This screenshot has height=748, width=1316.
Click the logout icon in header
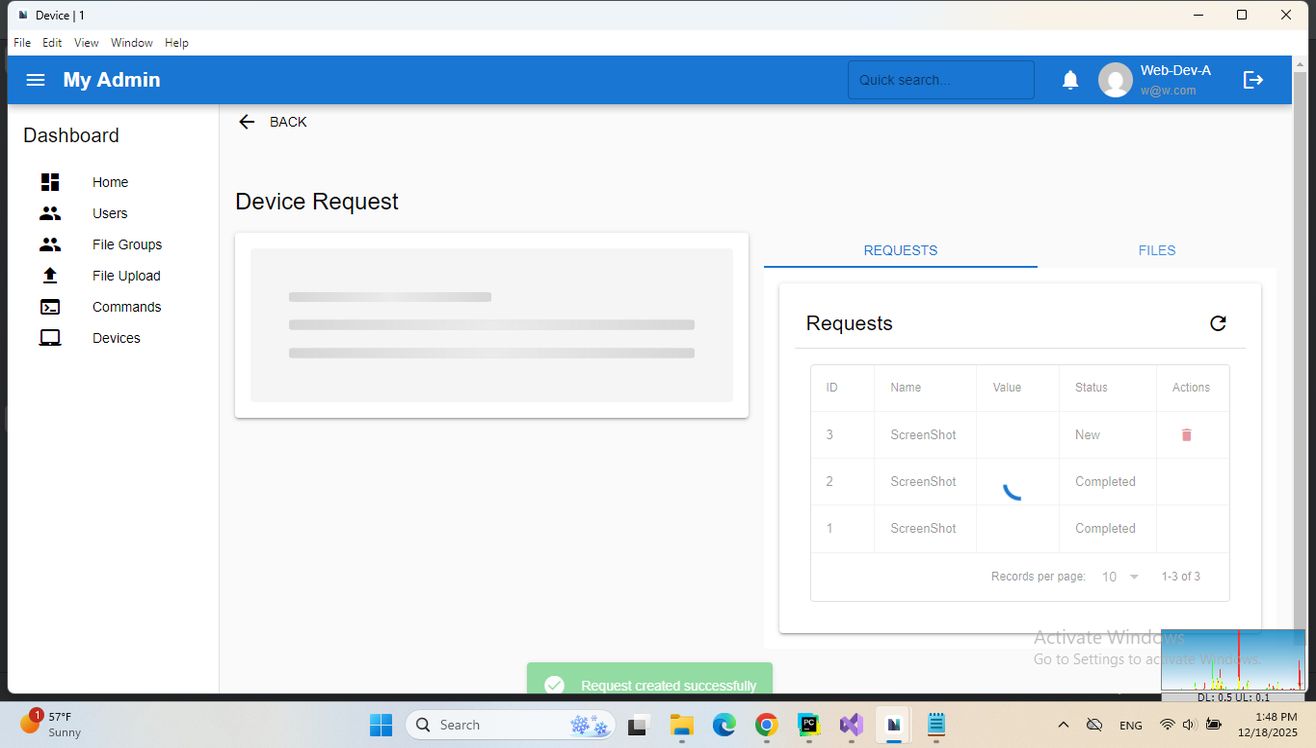tap(1253, 80)
